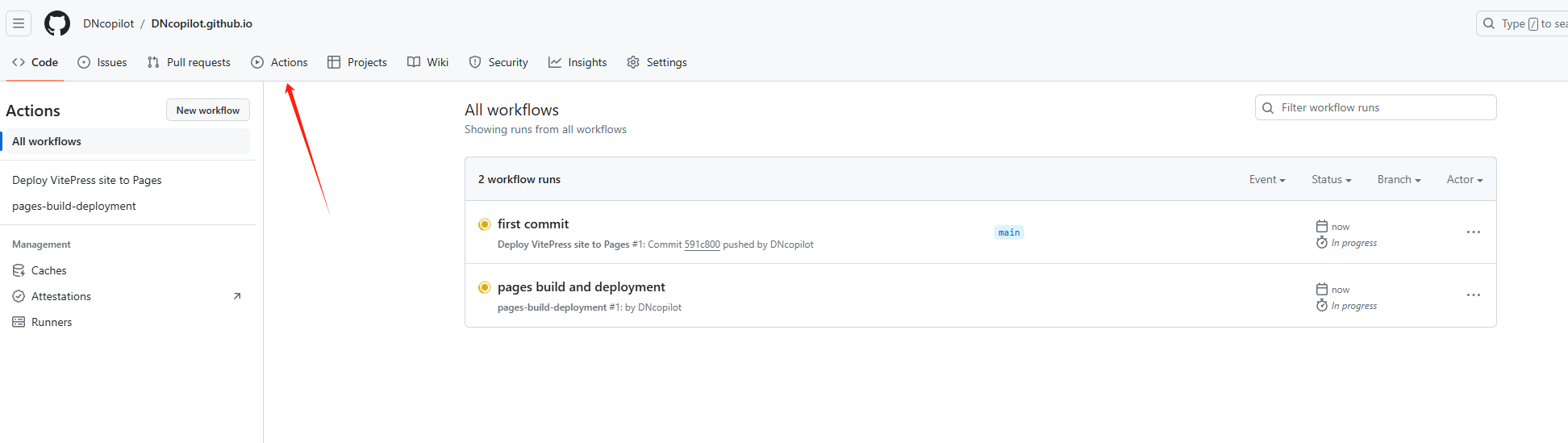
Task: Open three-dot menu for first commit run
Action: point(1474,232)
